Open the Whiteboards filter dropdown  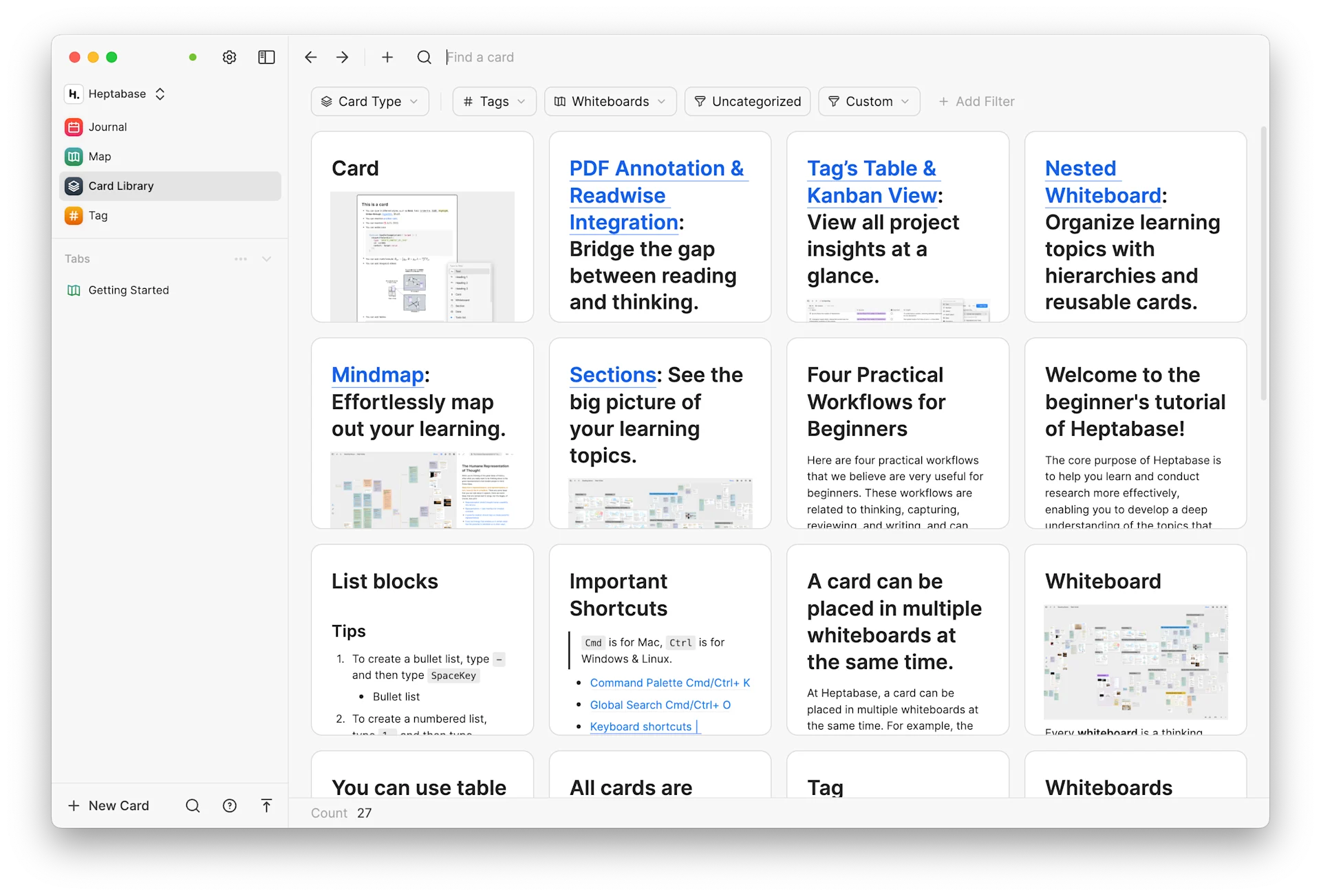610,102
